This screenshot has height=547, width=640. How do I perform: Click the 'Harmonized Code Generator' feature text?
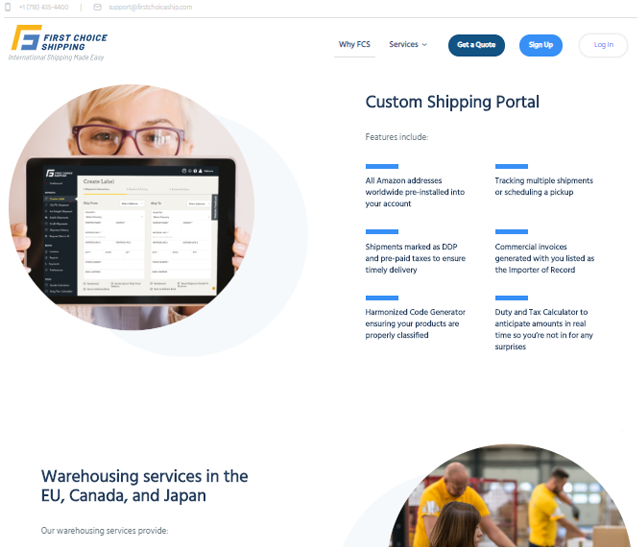click(416, 323)
